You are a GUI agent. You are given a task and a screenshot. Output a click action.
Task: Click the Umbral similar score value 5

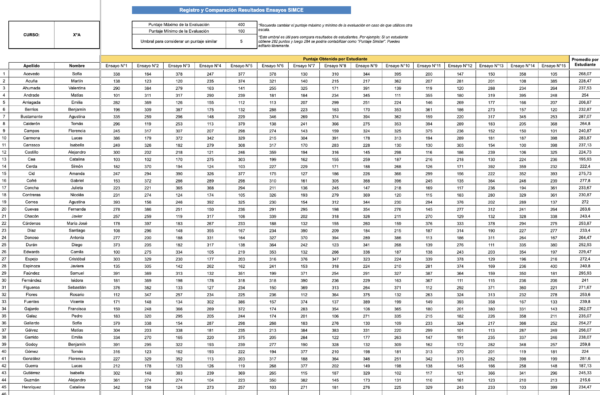[241, 41]
